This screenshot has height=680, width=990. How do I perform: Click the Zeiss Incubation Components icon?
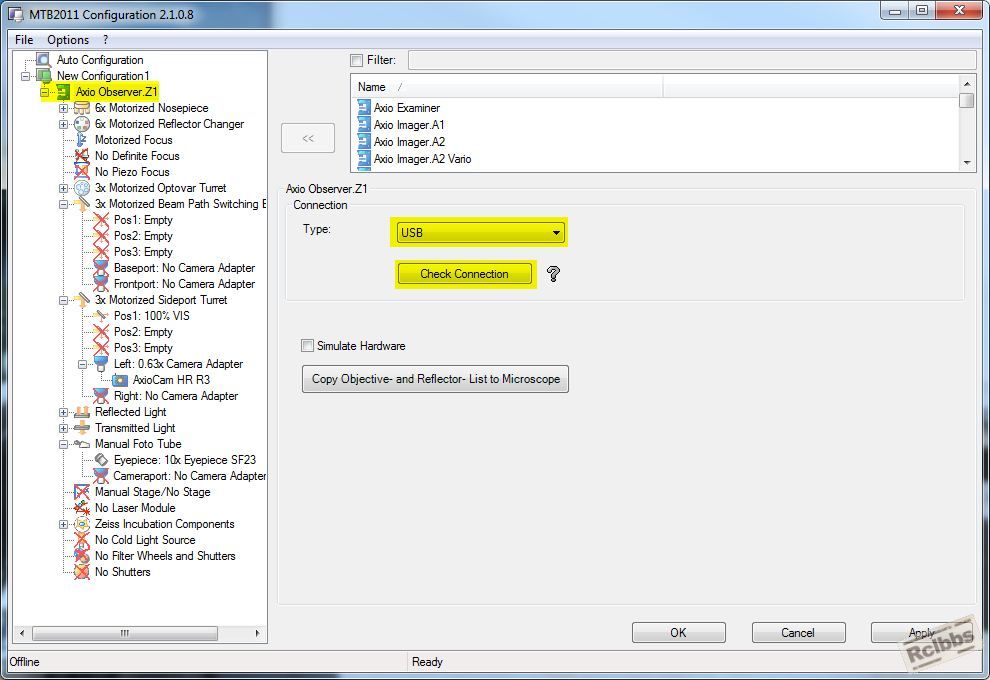point(81,524)
